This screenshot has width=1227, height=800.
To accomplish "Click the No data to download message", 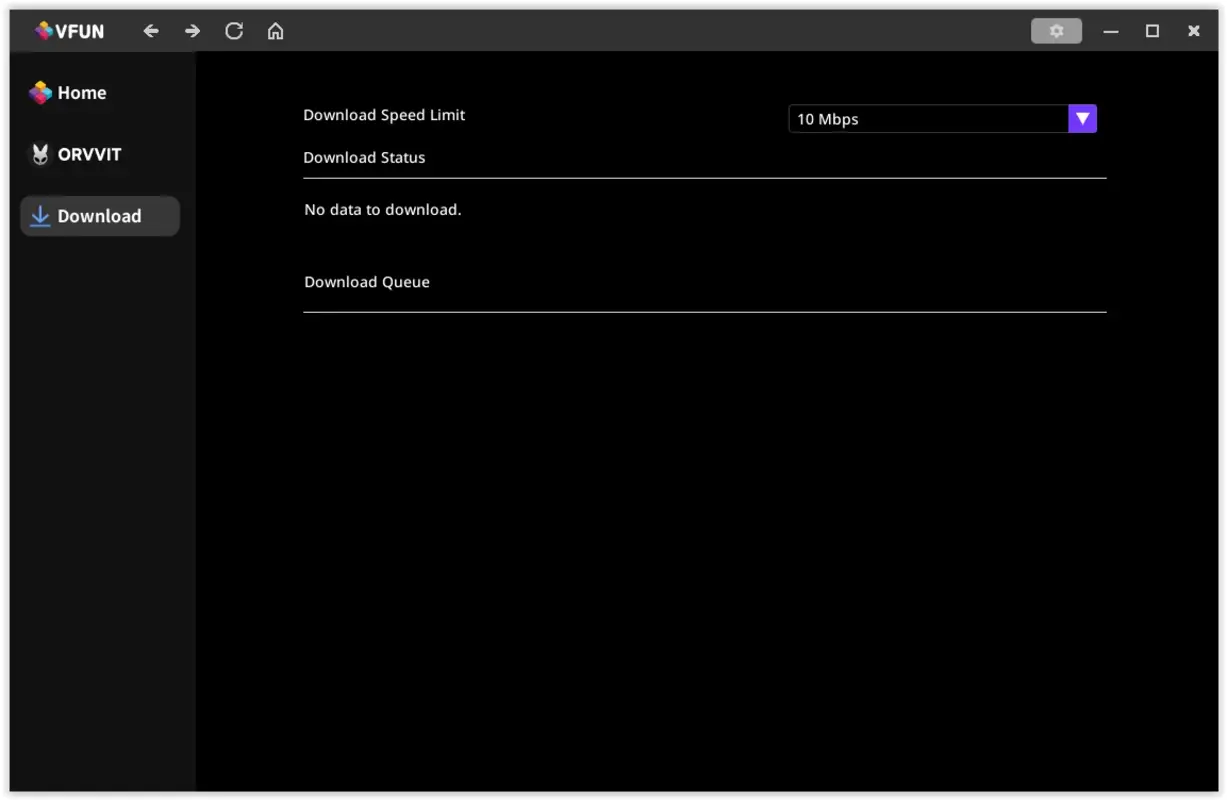I will (383, 209).
